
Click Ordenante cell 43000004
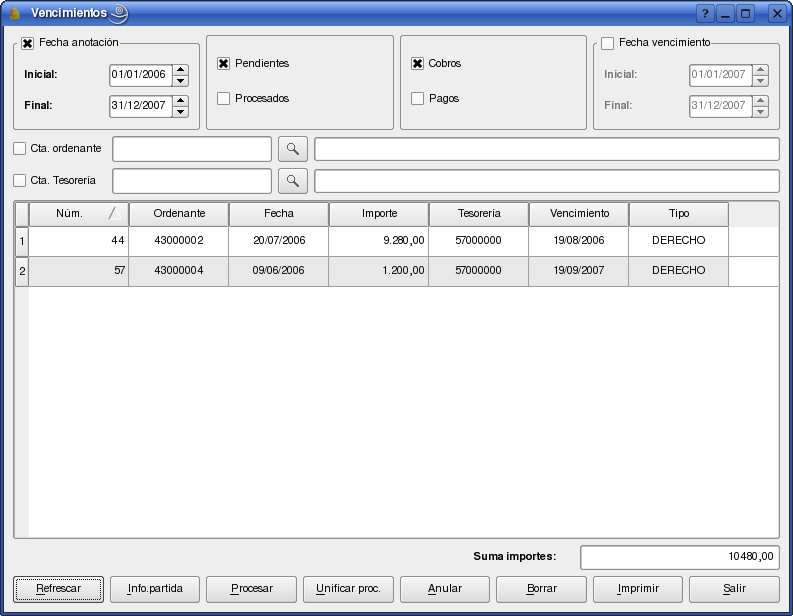[179, 271]
